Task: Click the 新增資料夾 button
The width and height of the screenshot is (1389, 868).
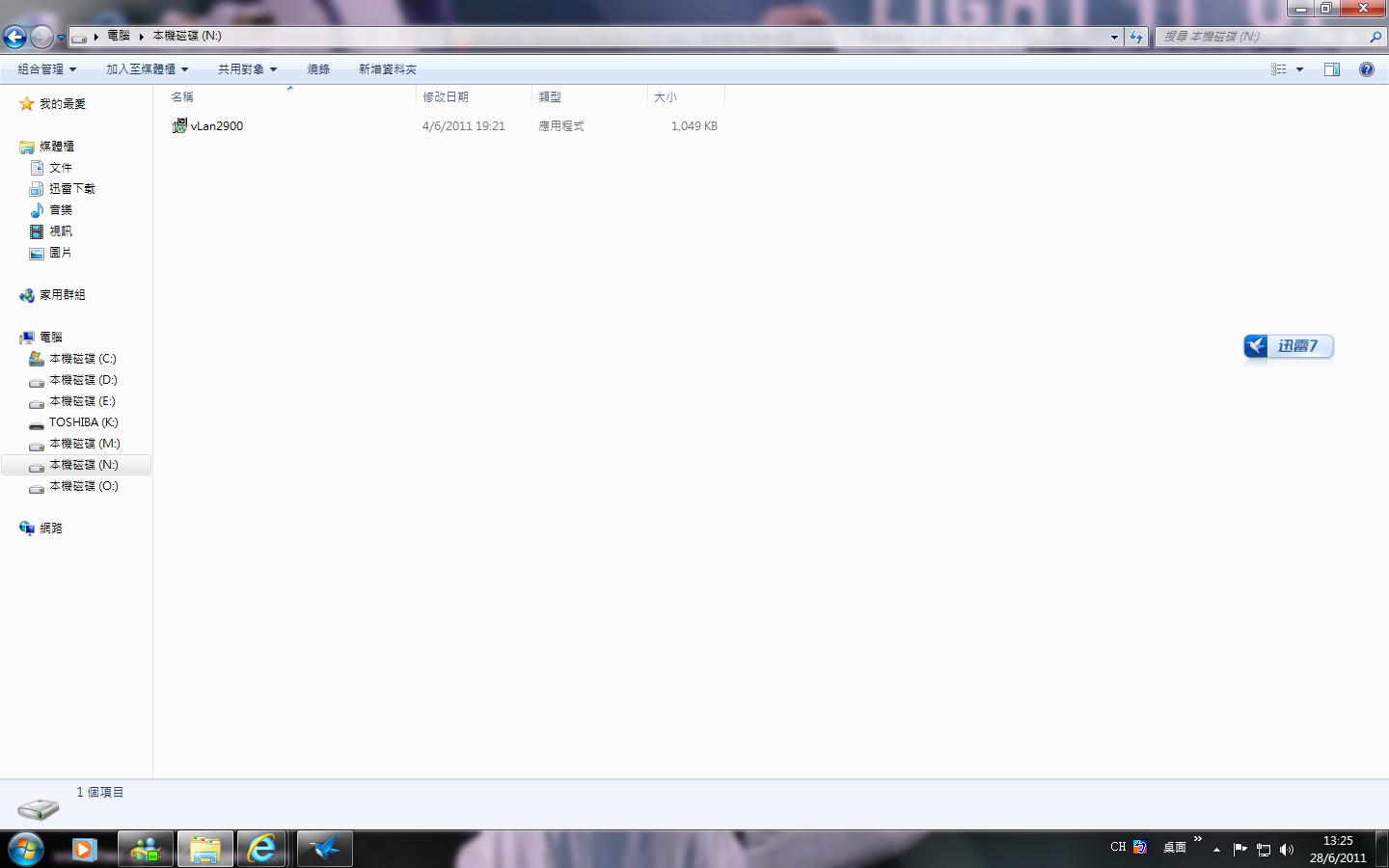Action: (x=387, y=69)
